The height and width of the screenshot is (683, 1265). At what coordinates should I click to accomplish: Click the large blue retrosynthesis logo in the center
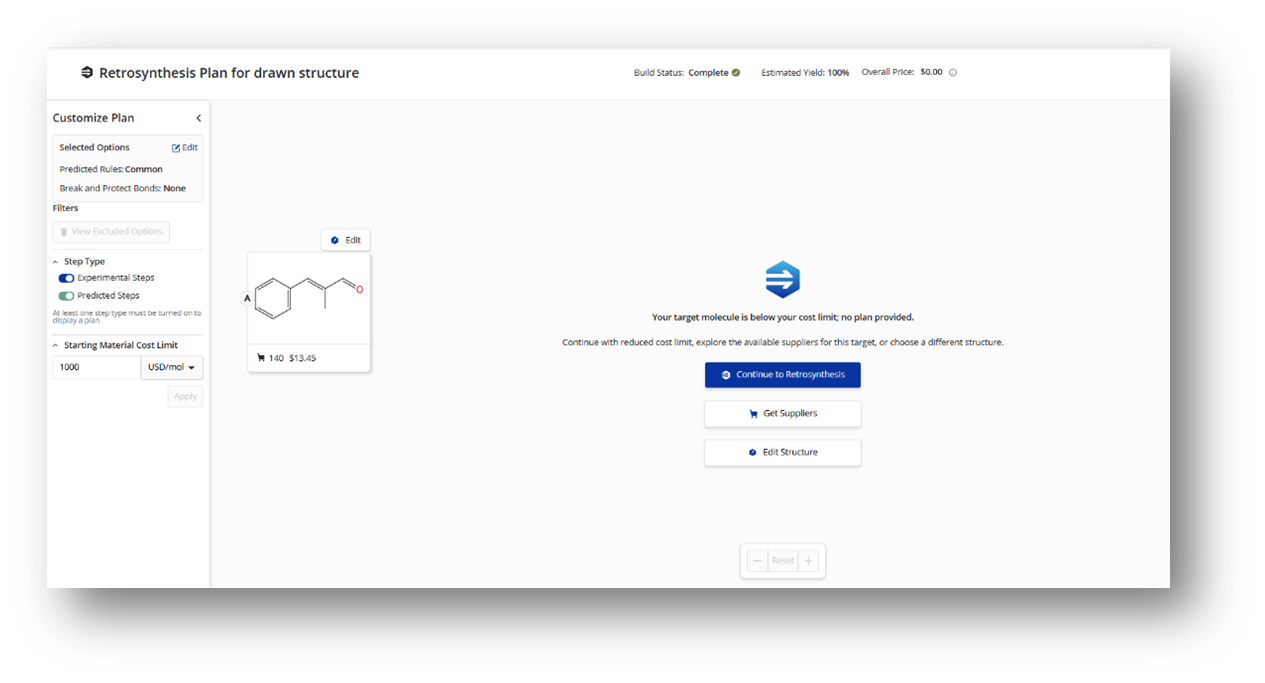(783, 280)
